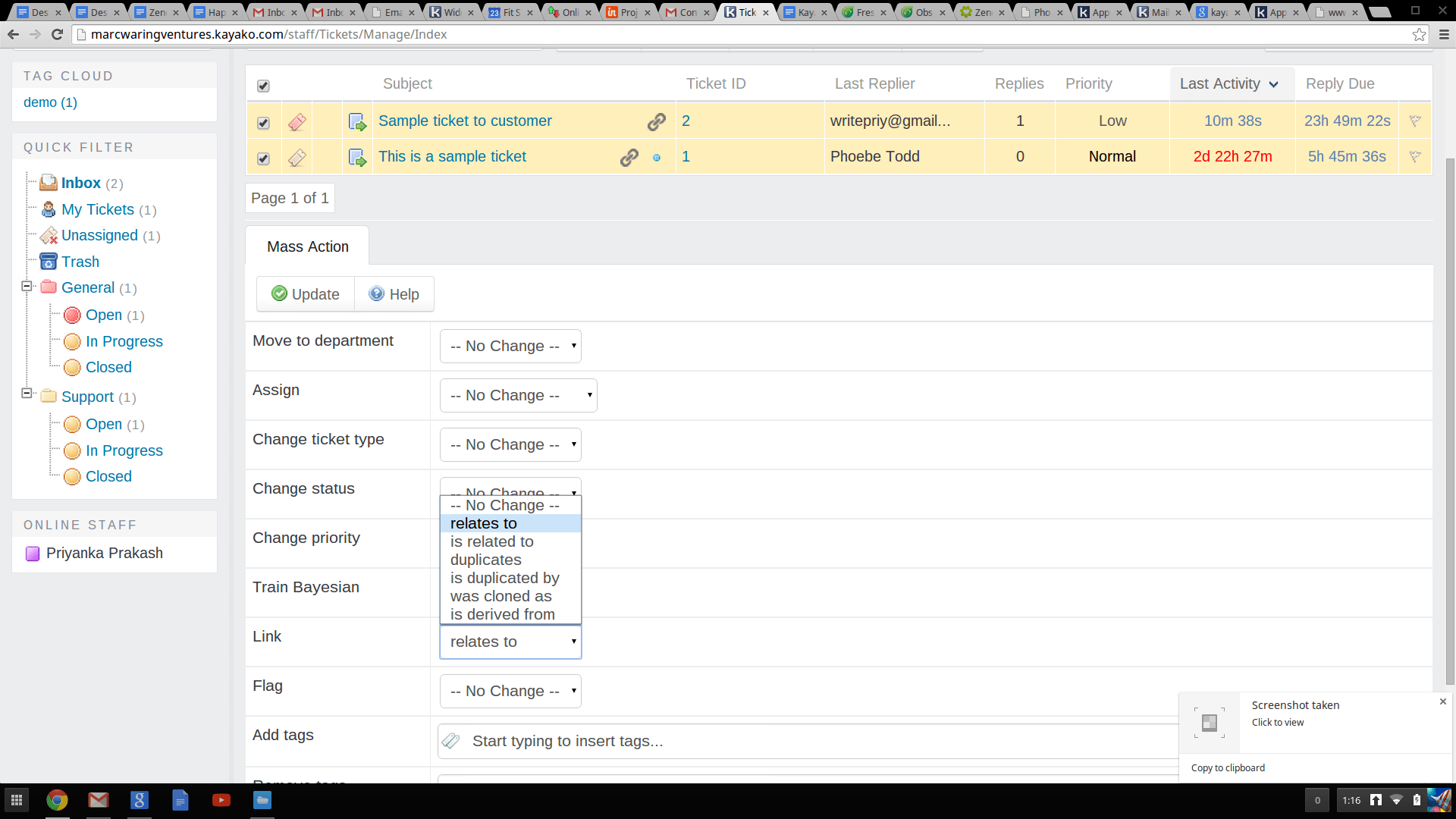
Task: Click the Update button
Action: click(306, 294)
